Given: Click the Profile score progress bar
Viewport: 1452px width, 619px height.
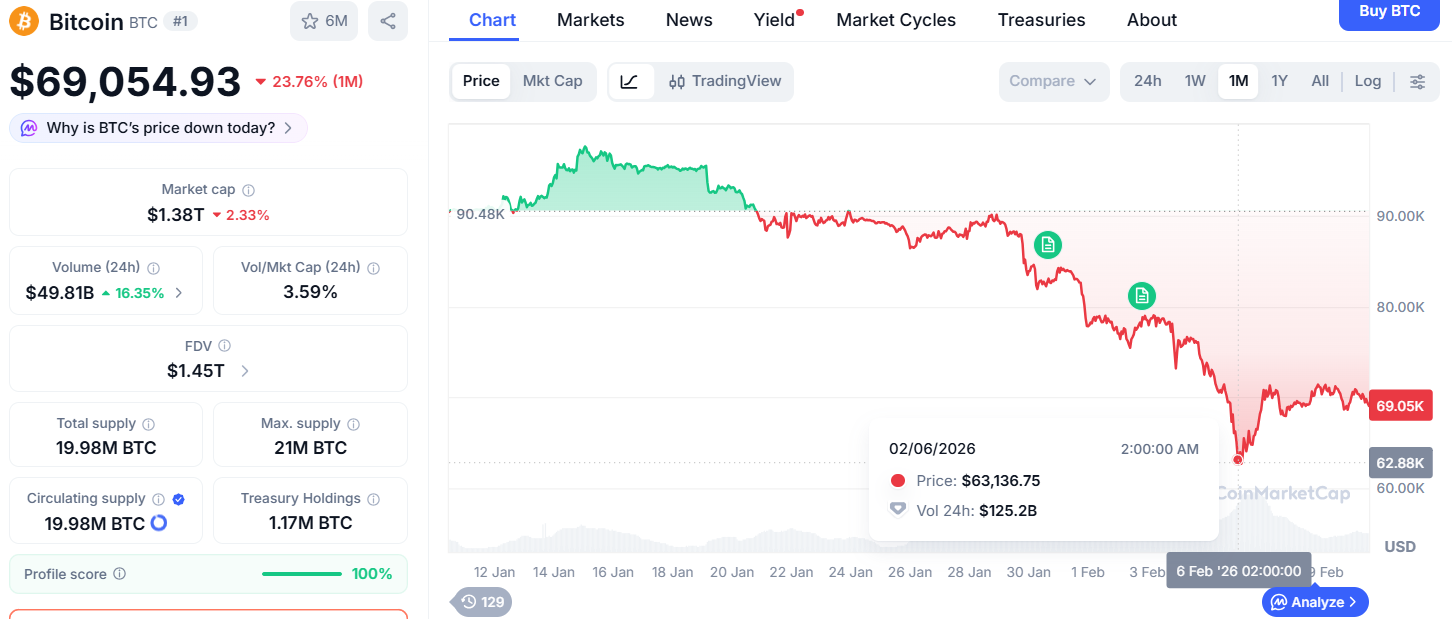Looking at the screenshot, I should tap(301, 574).
